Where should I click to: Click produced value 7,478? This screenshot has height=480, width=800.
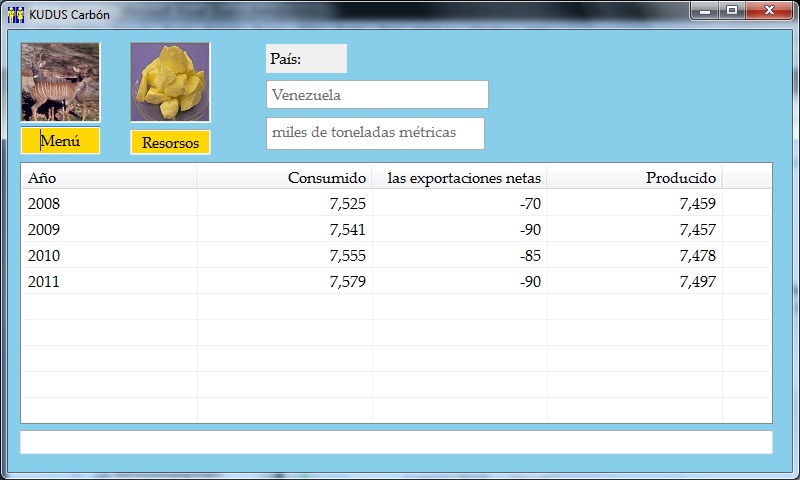[x=697, y=256]
